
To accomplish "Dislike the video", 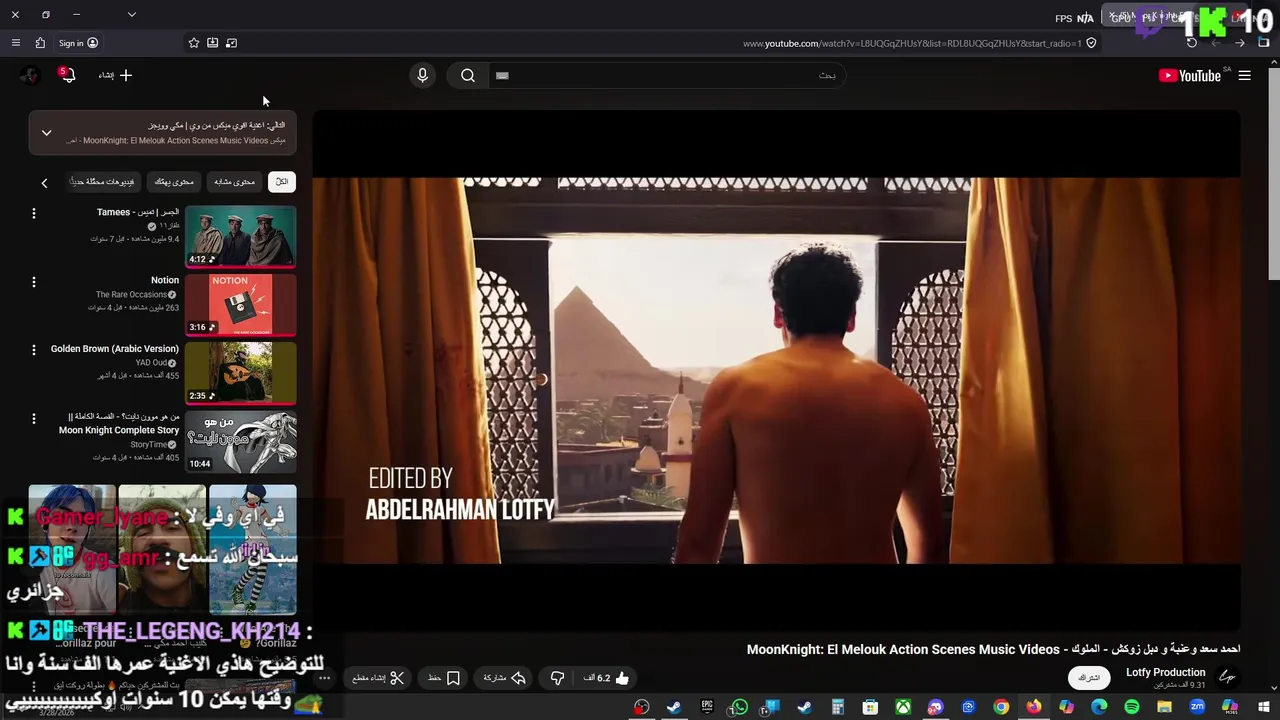I will tap(558, 678).
